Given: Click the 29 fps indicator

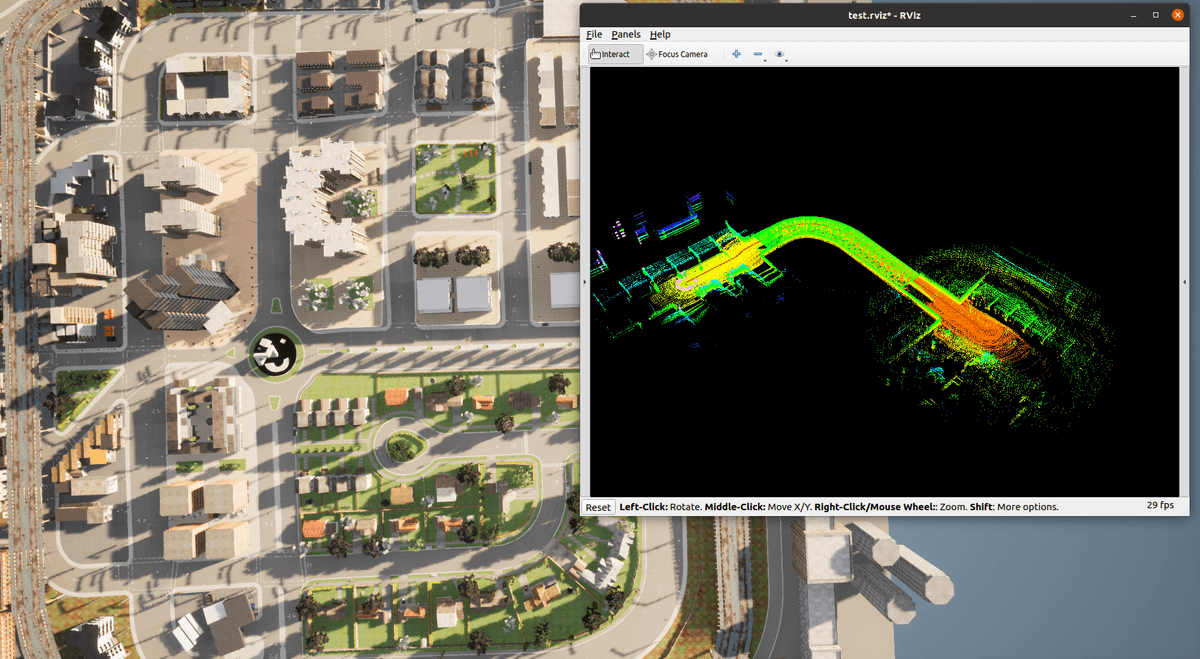Looking at the screenshot, I should (1160, 506).
